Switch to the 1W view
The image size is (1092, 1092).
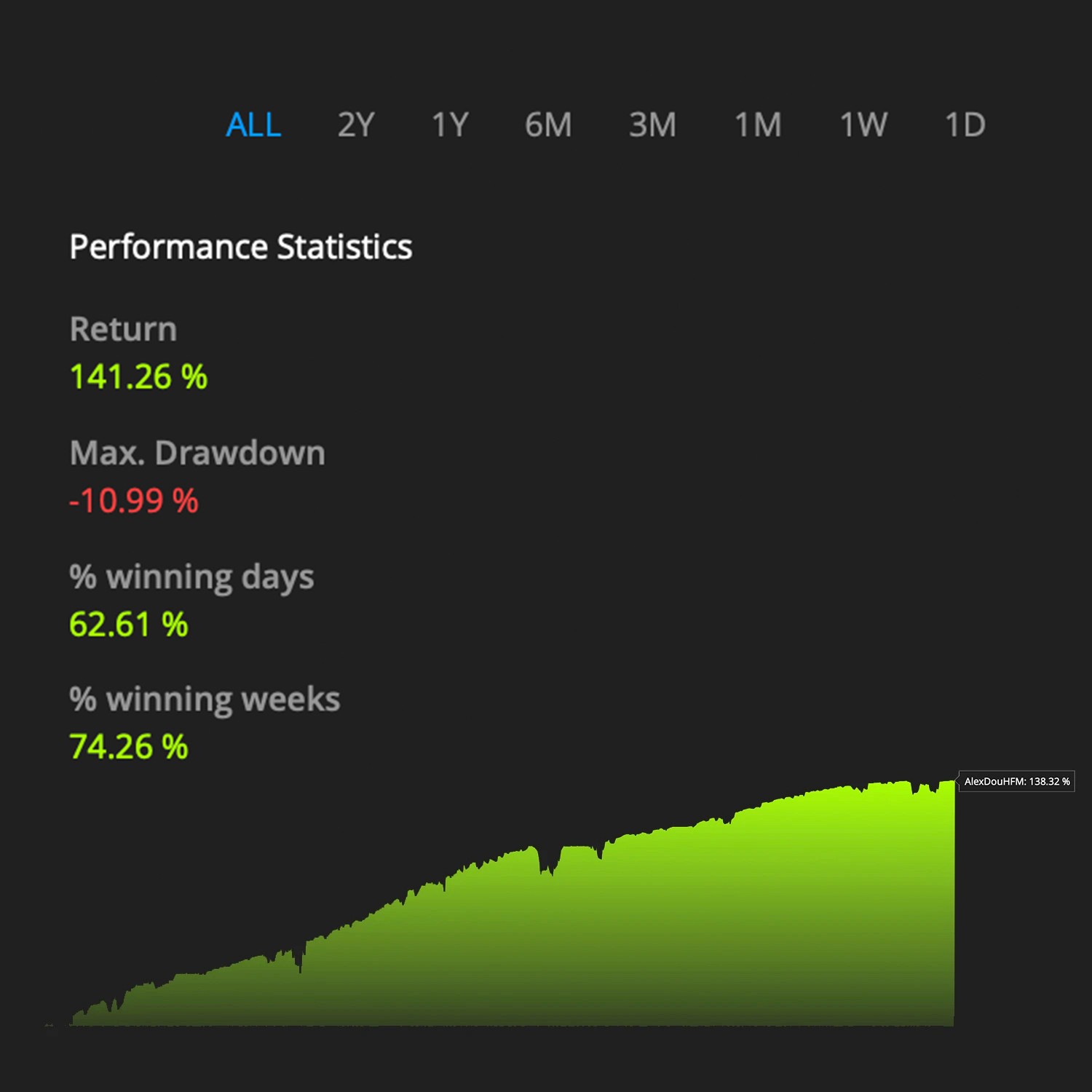tap(863, 124)
